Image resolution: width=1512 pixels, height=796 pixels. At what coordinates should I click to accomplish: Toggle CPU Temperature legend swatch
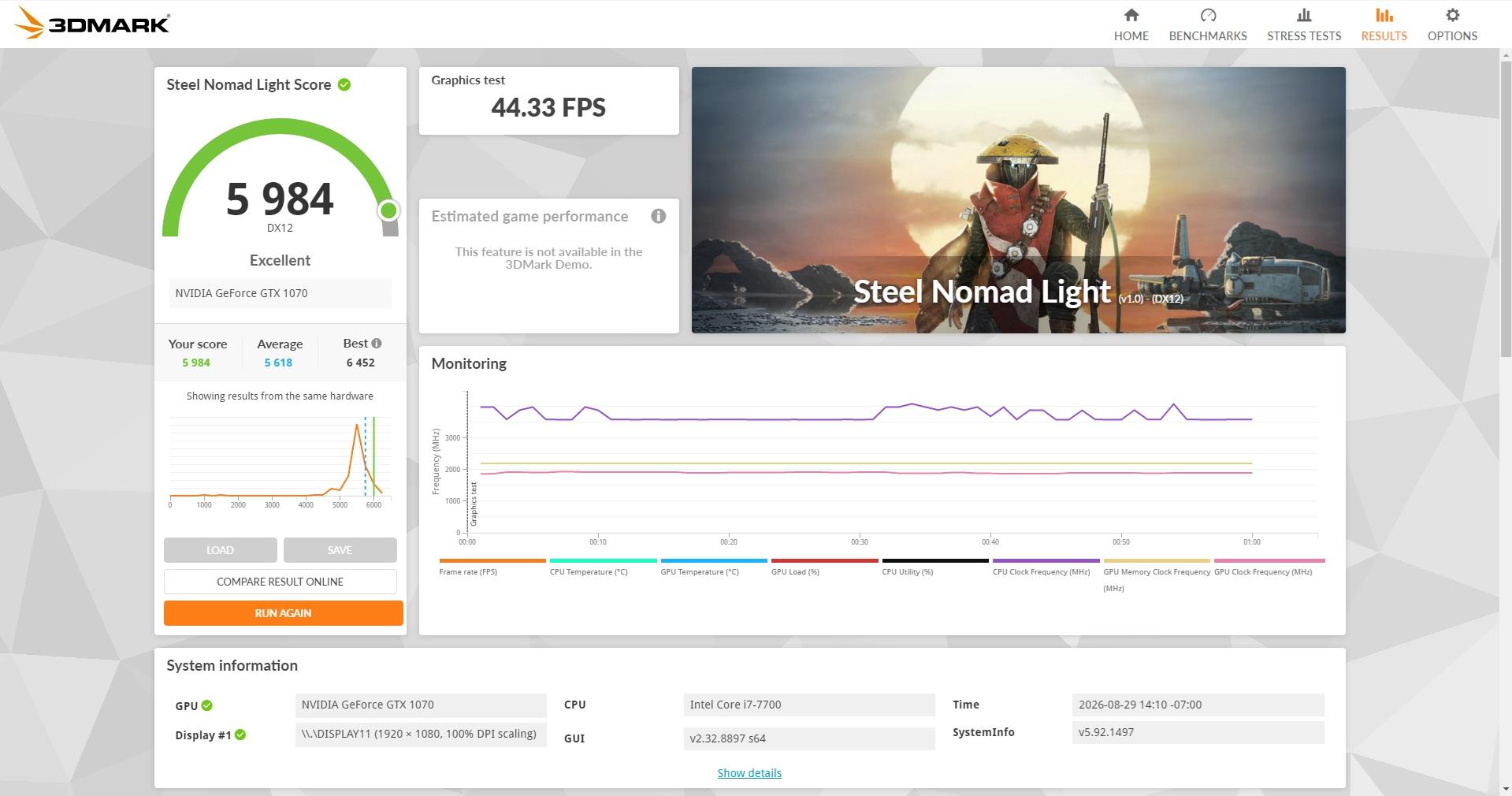click(604, 561)
